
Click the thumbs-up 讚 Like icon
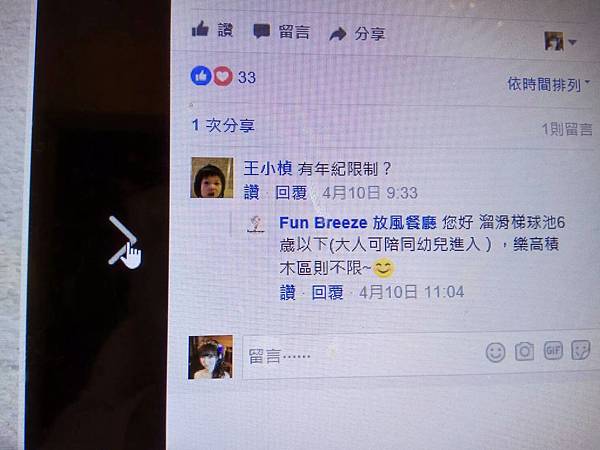201,29
